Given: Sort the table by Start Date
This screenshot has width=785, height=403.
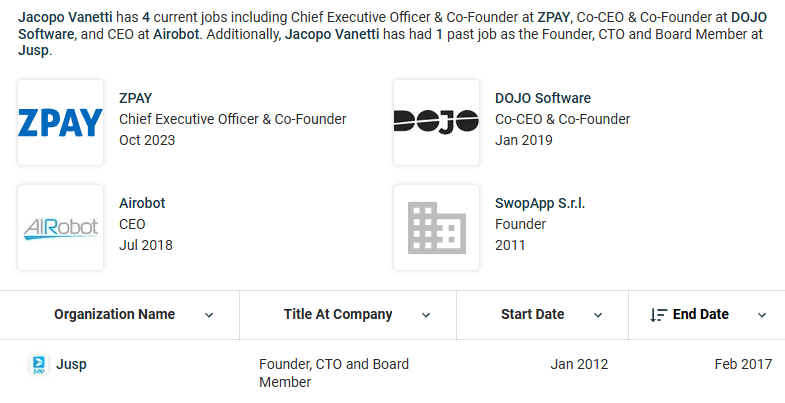Looking at the screenshot, I should pos(532,314).
